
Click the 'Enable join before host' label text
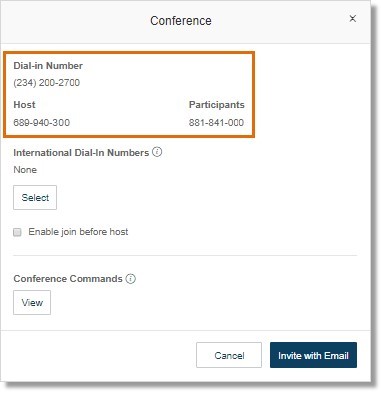point(78,232)
